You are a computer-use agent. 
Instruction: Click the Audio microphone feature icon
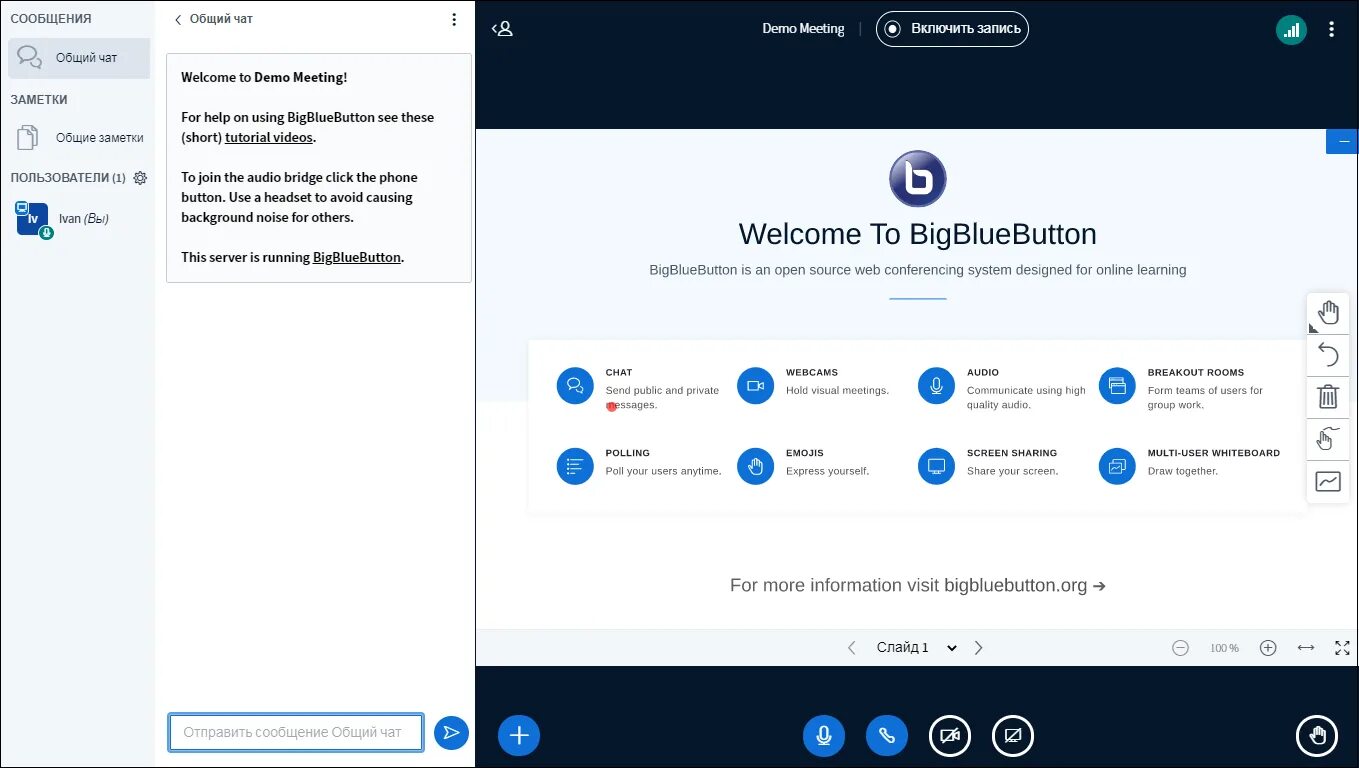936,385
